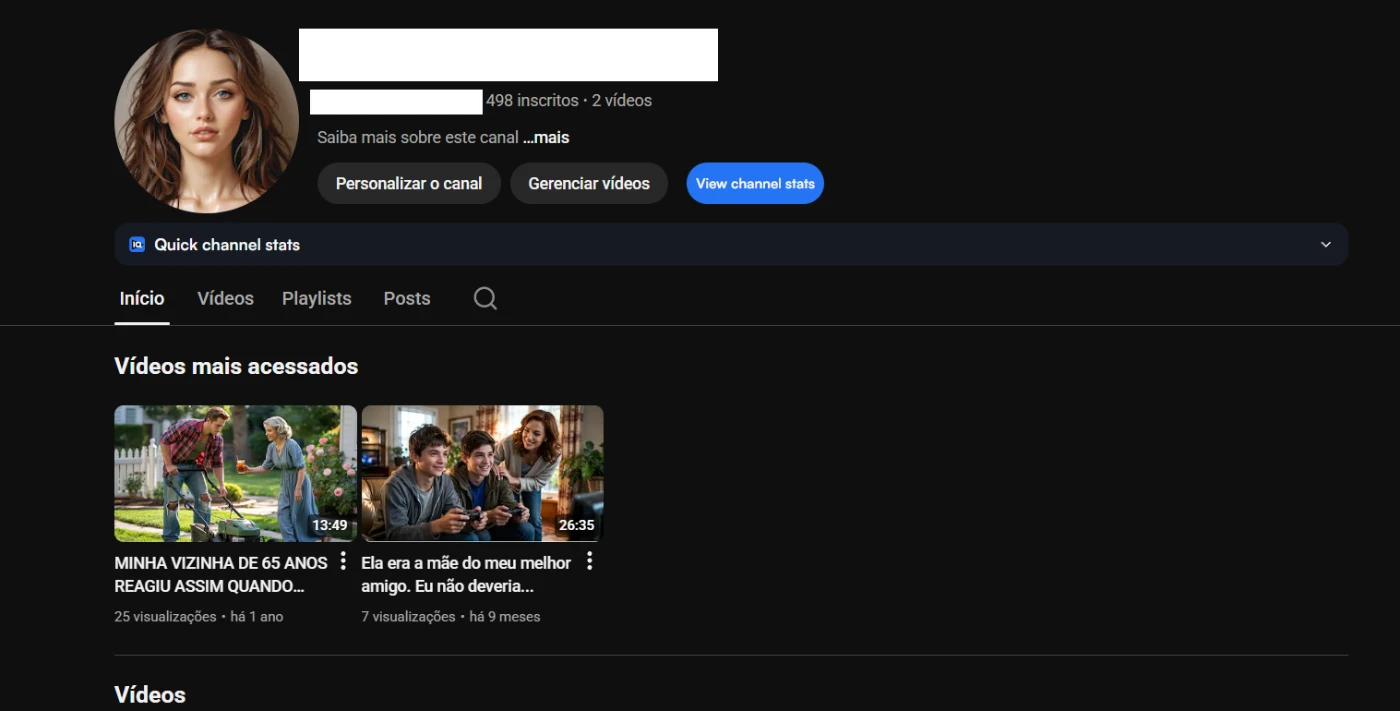
Task: Click the Gerenciar vídeos button
Action: (x=588, y=183)
